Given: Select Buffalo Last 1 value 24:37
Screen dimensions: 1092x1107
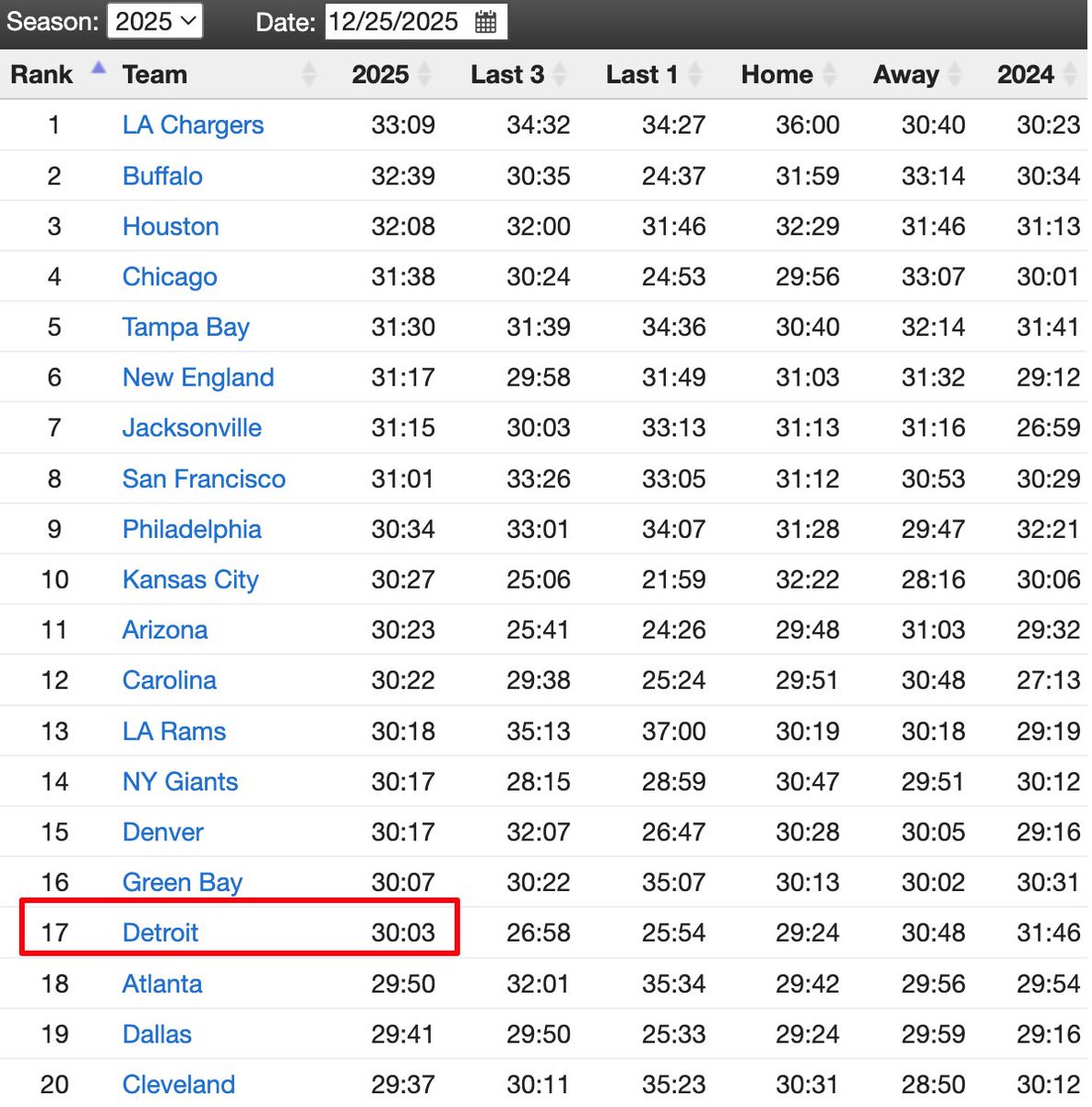Looking at the screenshot, I should point(673,176).
